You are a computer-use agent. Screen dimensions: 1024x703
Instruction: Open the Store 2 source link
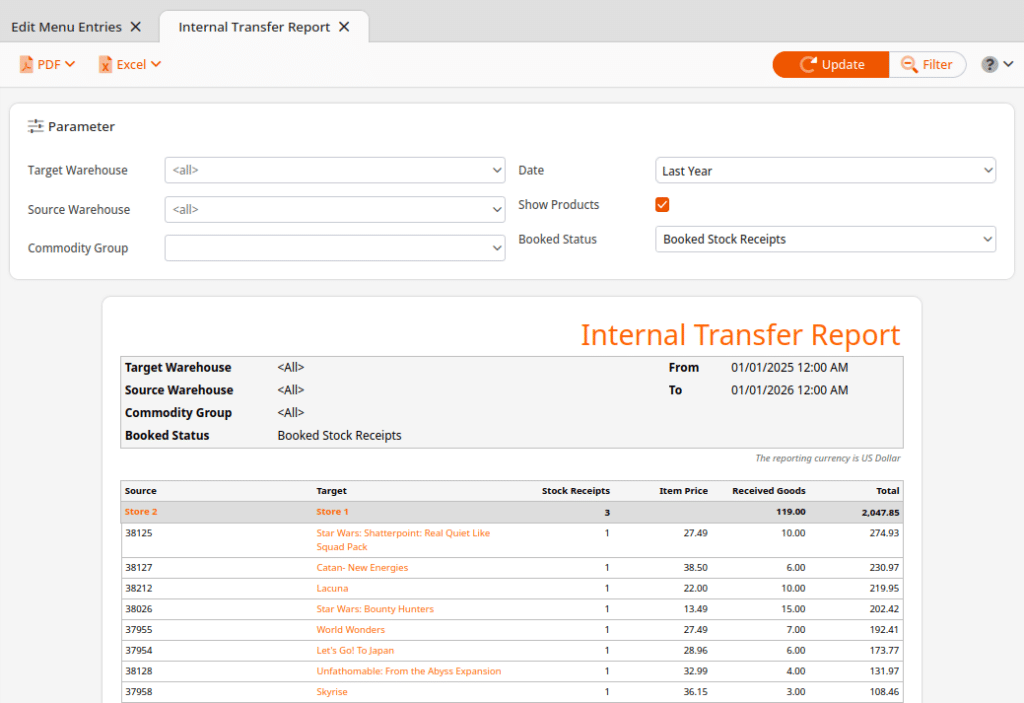(x=141, y=512)
